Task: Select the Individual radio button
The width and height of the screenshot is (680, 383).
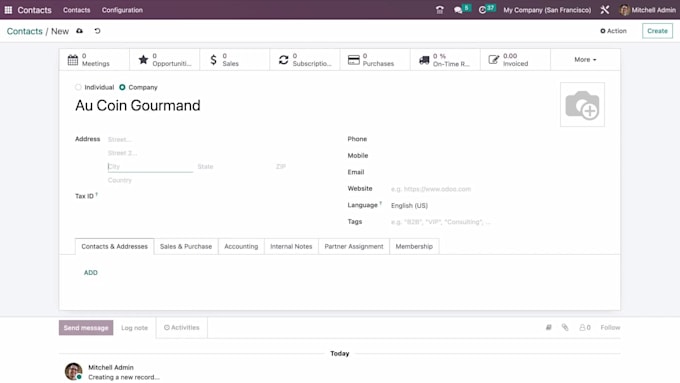Action: coord(78,87)
